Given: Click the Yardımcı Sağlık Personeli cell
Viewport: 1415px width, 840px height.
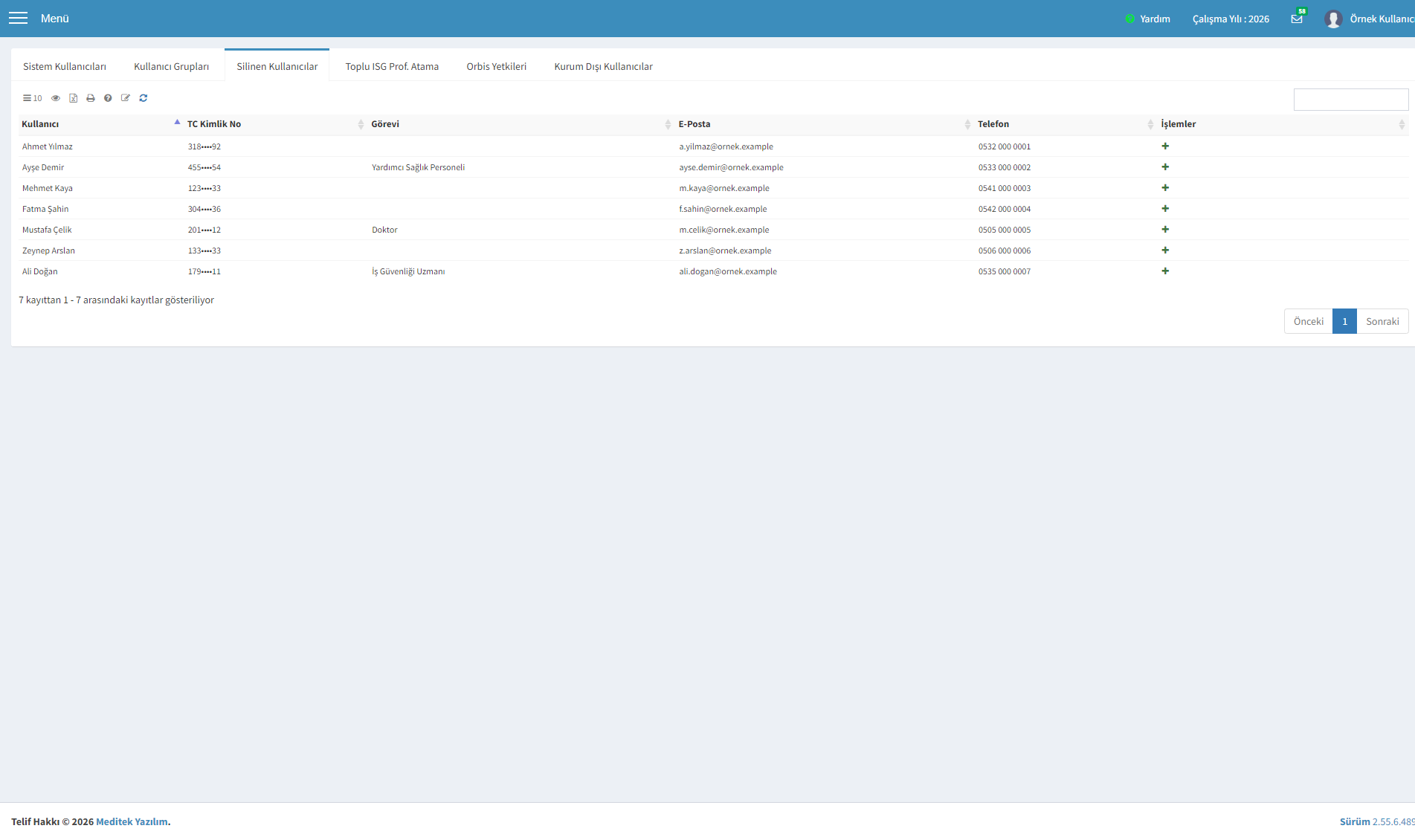Looking at the screenshot, I should click(418, 167).
